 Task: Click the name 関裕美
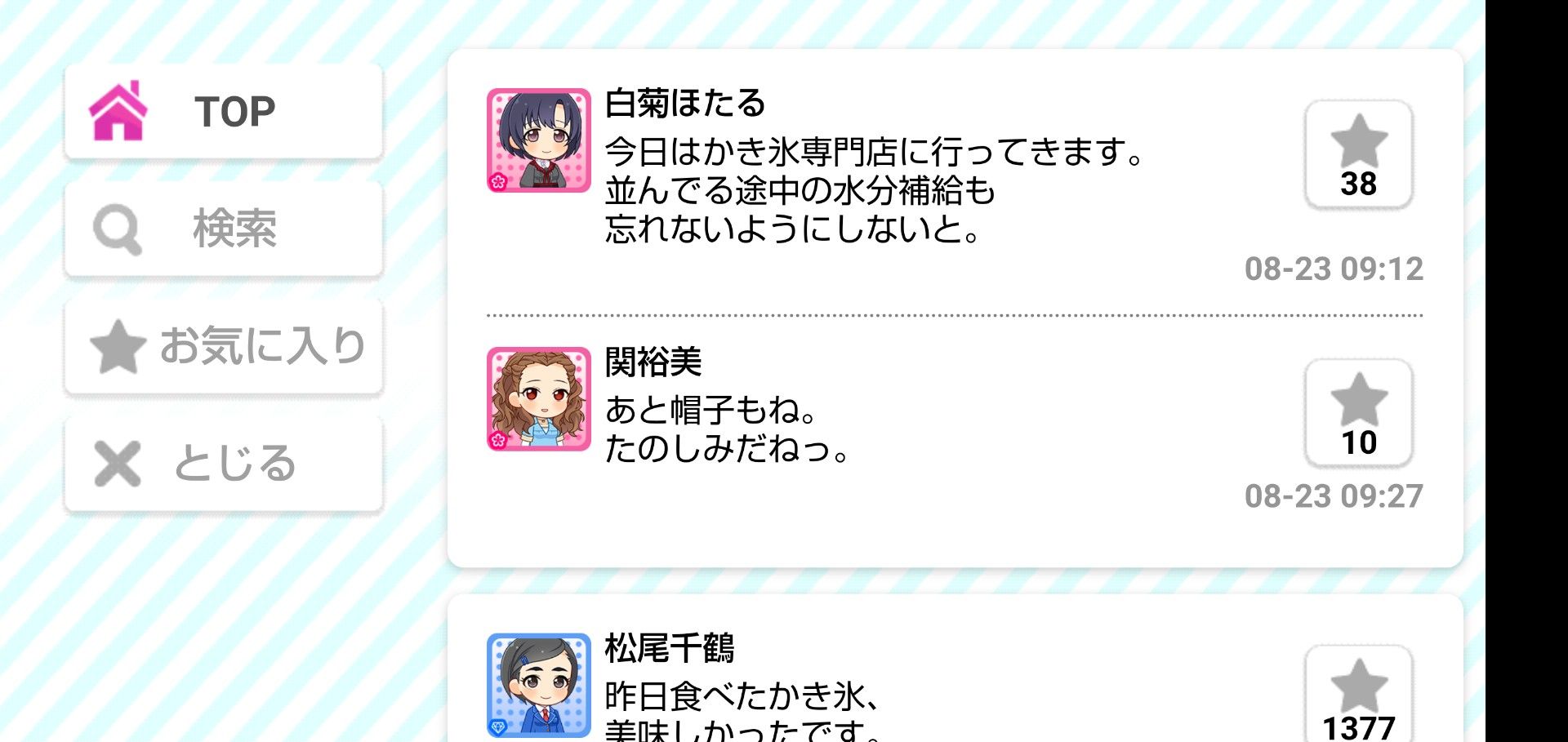click(653, 362)
